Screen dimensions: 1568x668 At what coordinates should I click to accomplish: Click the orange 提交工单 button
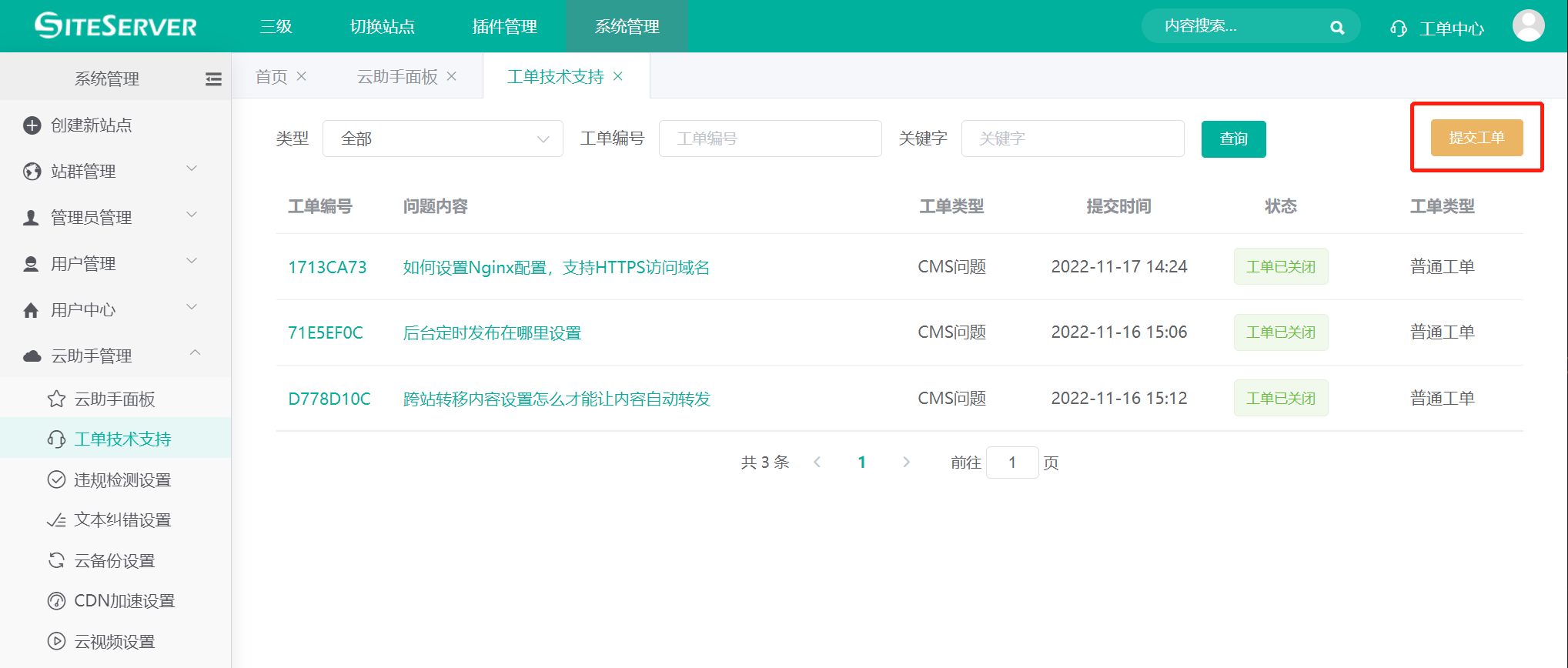pyautogui.click(x=1476, y=138)
